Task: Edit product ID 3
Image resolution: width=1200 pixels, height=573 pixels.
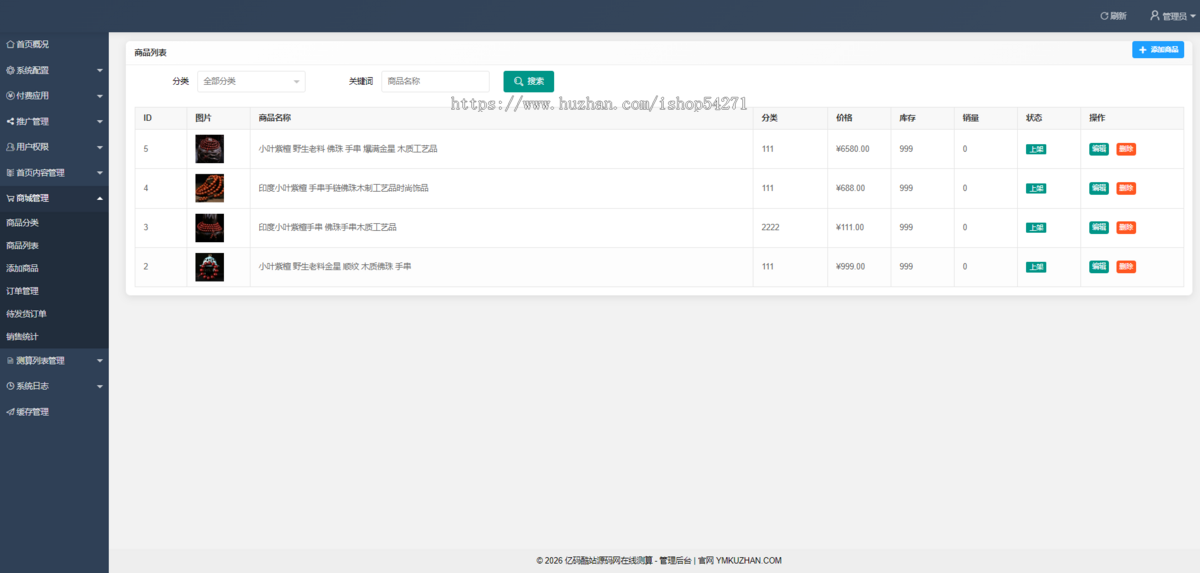Action: (1099, 227)
